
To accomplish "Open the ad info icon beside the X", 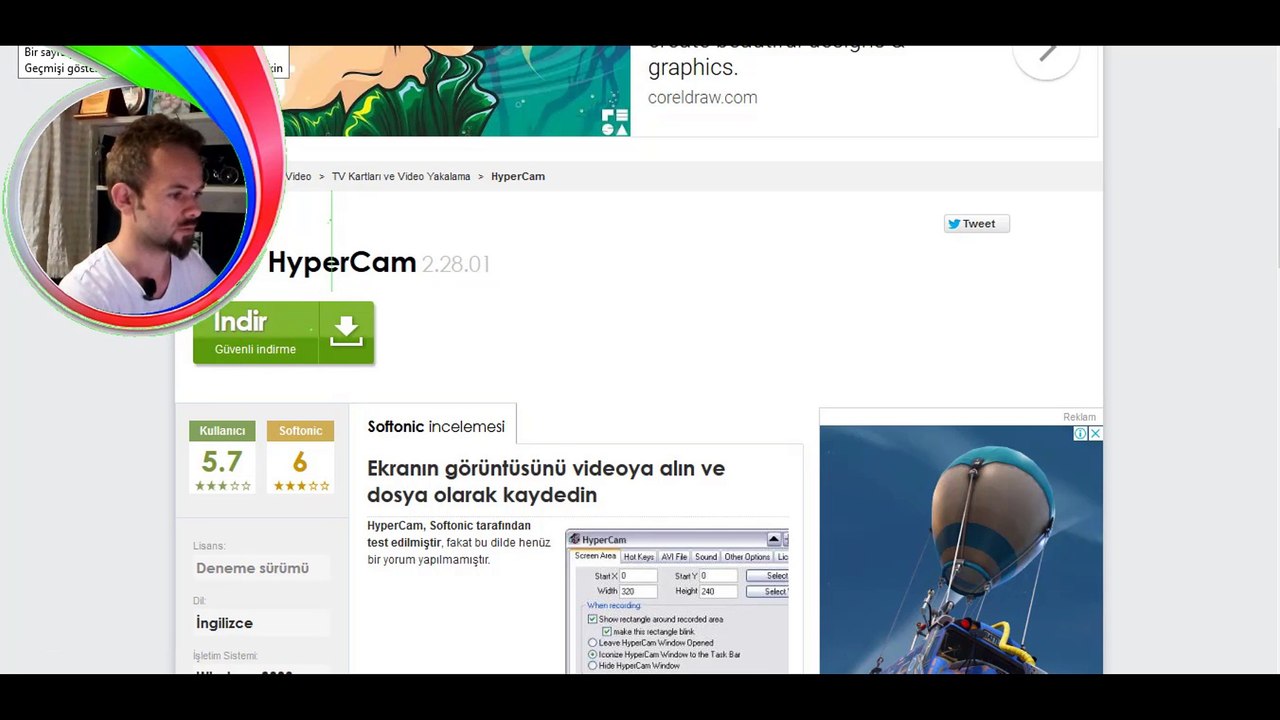I will coord(1080,433).
